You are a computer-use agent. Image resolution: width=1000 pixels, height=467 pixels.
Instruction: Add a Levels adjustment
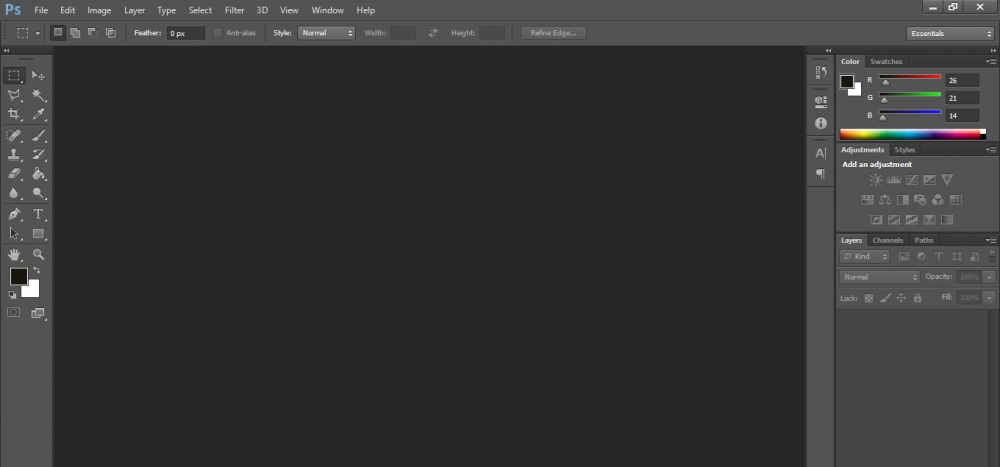(893, 181)
